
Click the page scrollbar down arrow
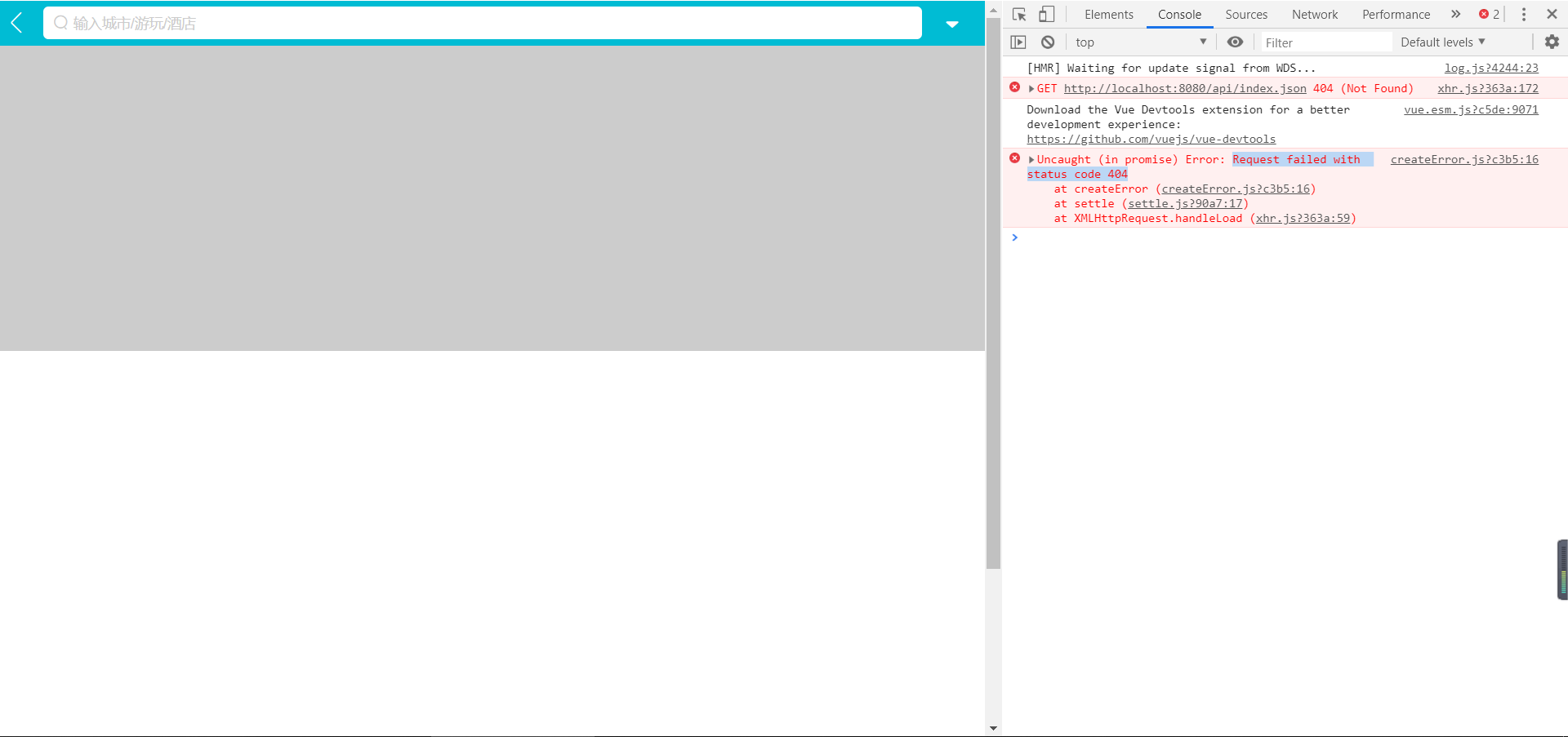click(x=993, y=728)
